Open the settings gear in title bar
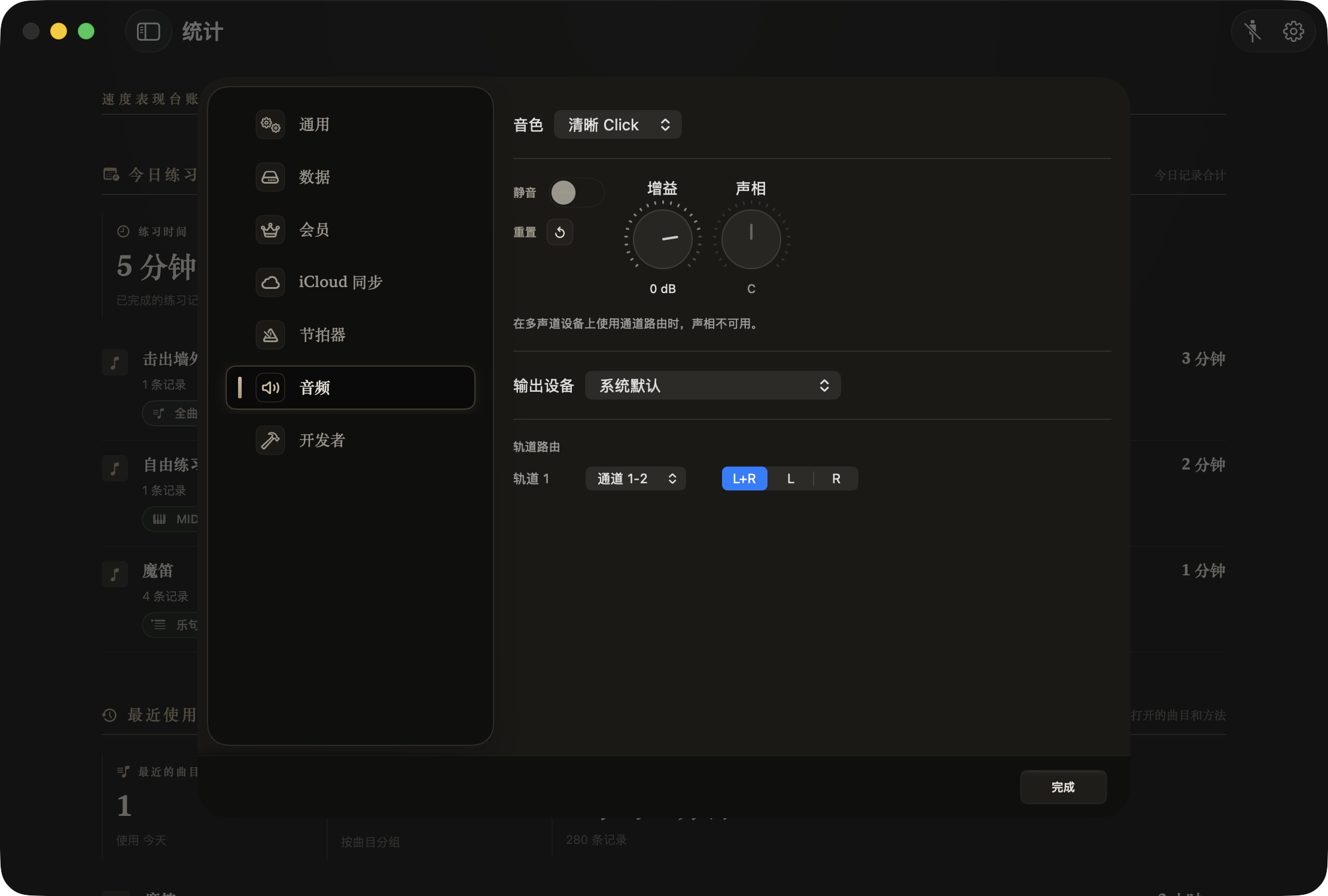This screenshot has width=1328, height=896. 1293,31
